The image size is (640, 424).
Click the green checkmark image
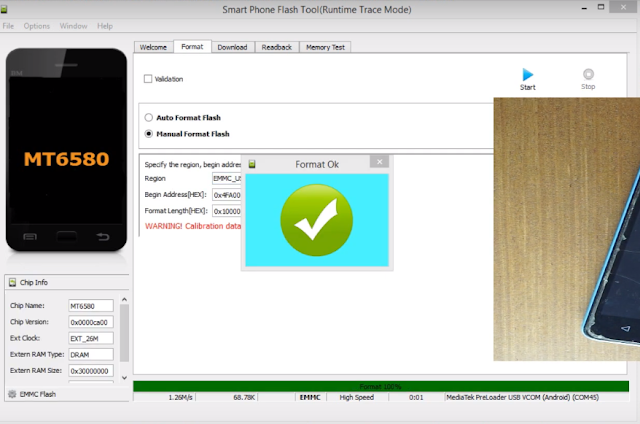[317, 220]
